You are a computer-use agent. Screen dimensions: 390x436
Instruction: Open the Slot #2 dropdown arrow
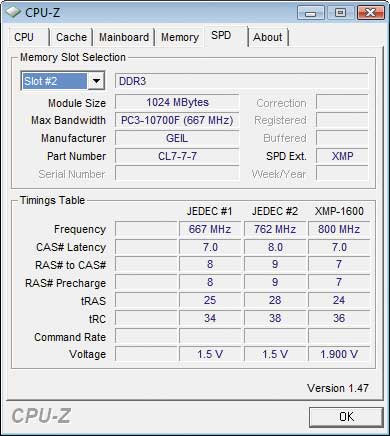[96, 81]
